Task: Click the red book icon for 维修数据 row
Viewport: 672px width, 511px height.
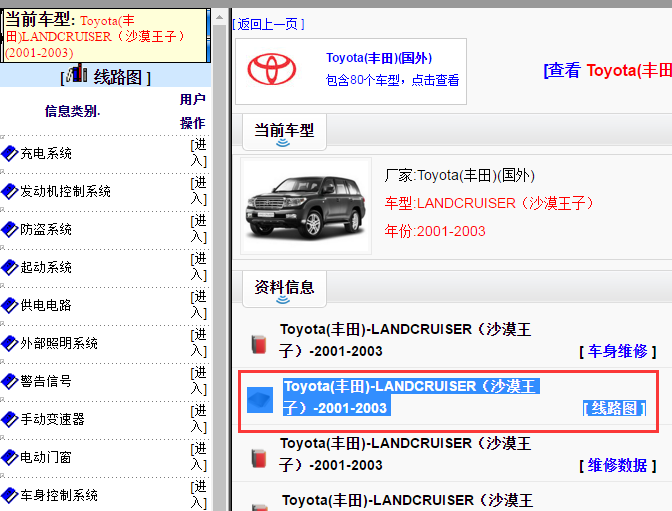Action: (x=259, y=458)
